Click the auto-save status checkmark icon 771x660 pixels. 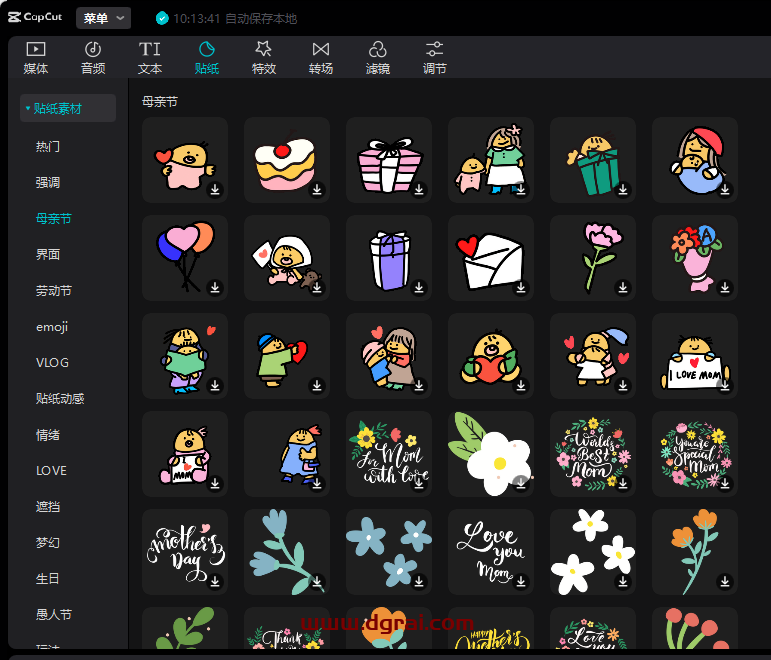point(163,19)
